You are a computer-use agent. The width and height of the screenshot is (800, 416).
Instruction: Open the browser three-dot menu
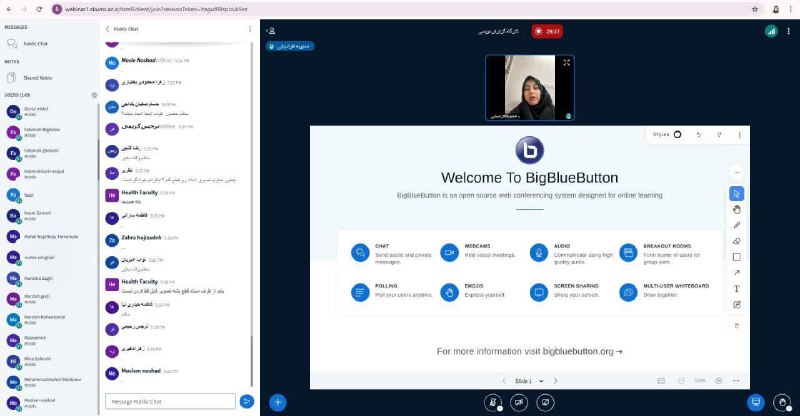tap(790, 9)
